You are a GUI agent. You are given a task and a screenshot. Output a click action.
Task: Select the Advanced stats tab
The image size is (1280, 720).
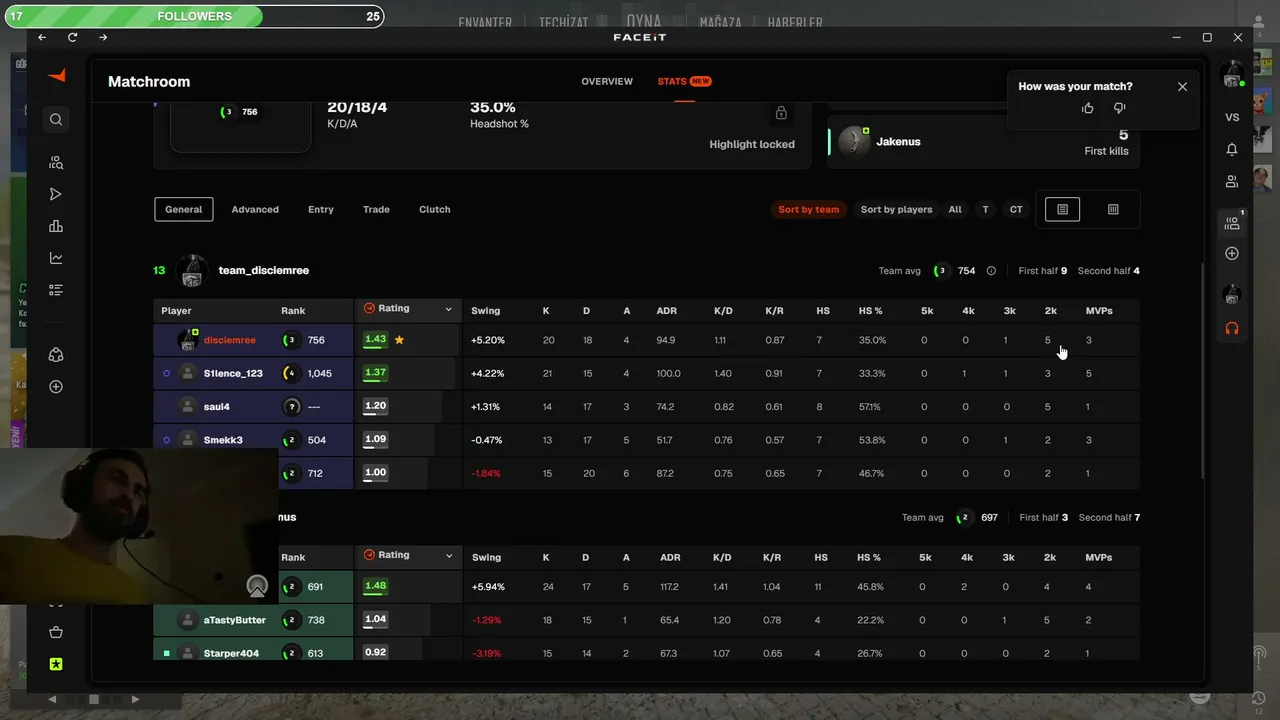tap(255, 209)
